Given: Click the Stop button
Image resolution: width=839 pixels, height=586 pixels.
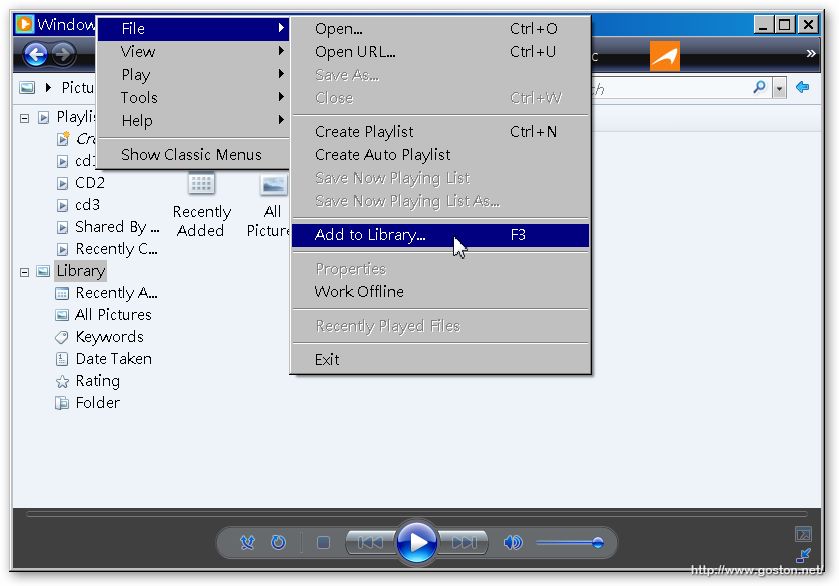Looking at the screenshot, I should (x=323, y=543).
